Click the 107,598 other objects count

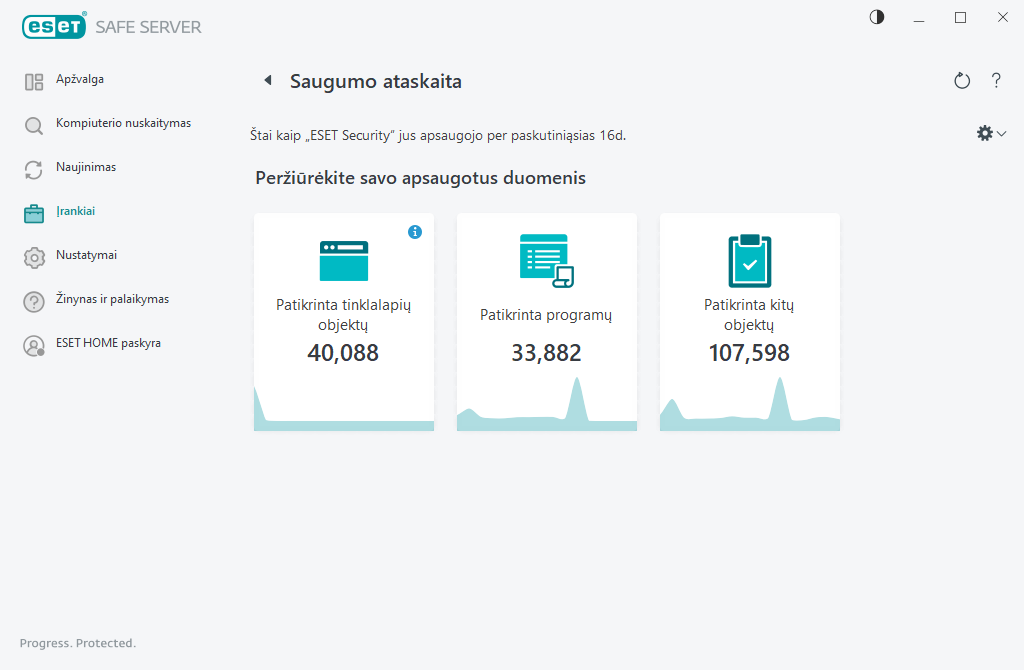pos(749,353)
